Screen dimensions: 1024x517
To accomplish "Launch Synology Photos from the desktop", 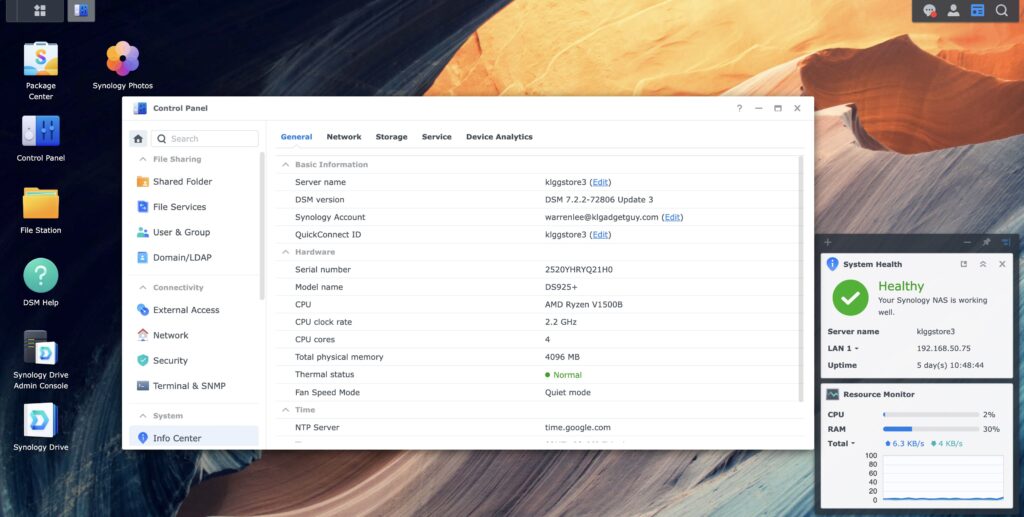I will [x=122, y=59].
